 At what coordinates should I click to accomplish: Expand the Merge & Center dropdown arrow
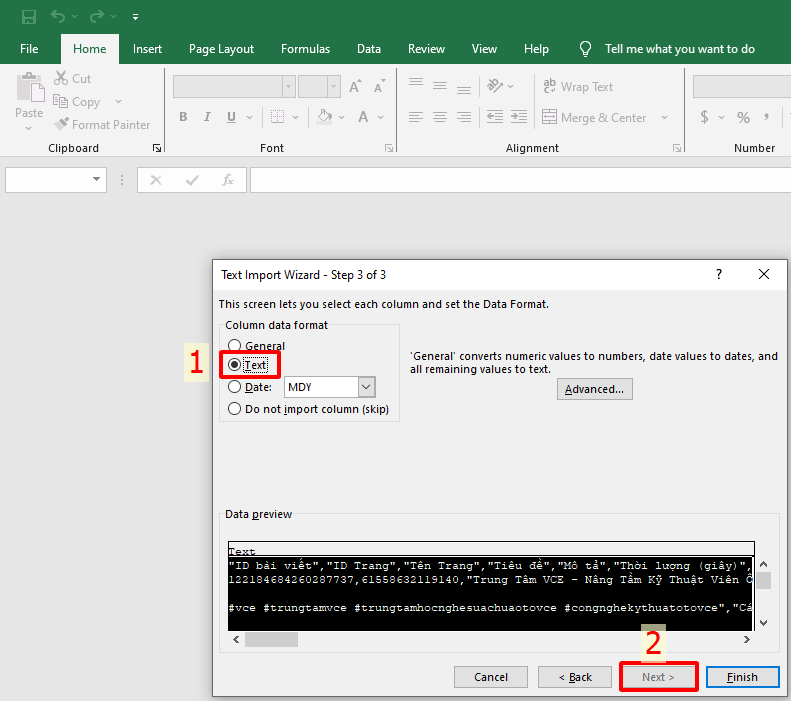664,118
